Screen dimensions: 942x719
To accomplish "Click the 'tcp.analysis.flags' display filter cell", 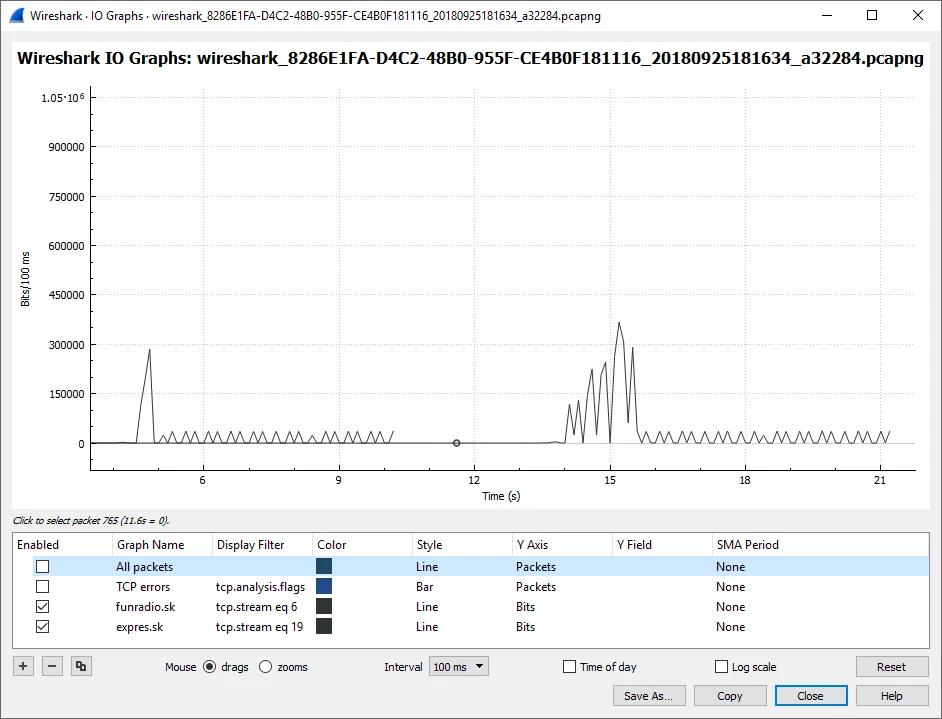I will pos(260,586).
